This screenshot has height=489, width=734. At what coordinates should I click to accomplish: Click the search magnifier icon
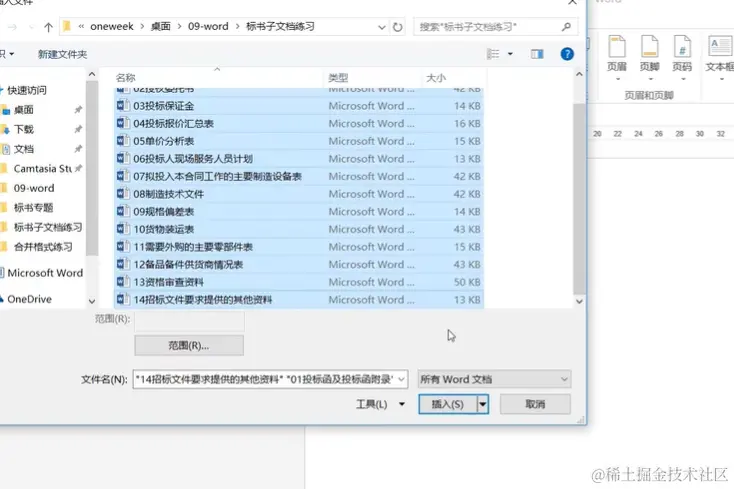coord(566,27)
